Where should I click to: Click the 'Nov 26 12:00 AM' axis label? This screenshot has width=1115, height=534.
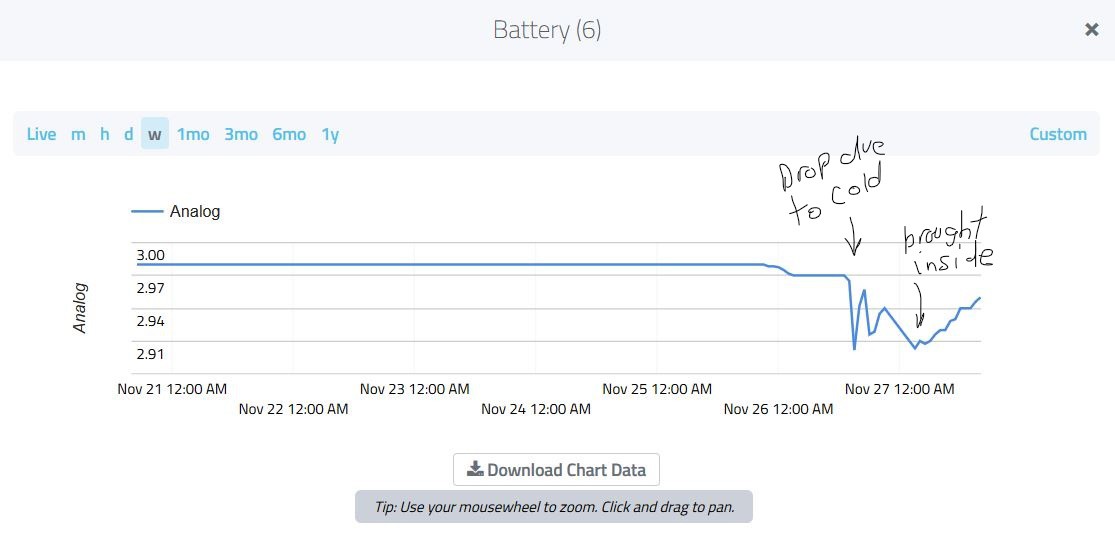click(778, 409)
